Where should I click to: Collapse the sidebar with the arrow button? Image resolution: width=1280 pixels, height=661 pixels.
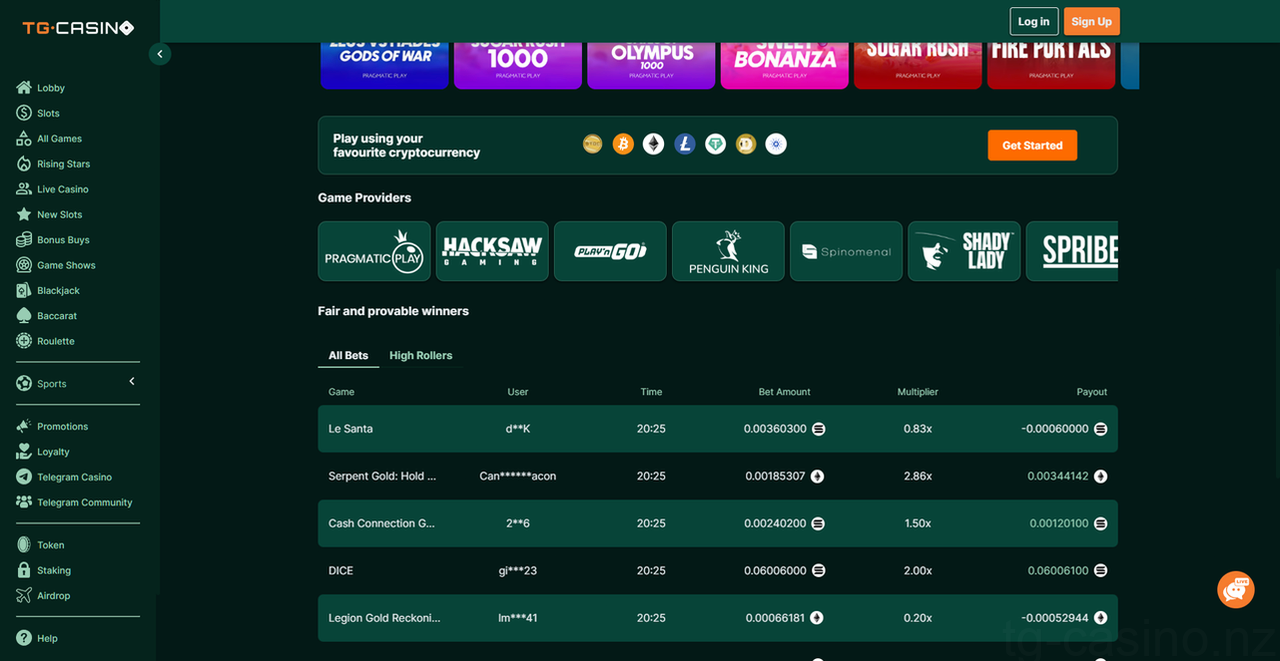click(x=160, y=54)
